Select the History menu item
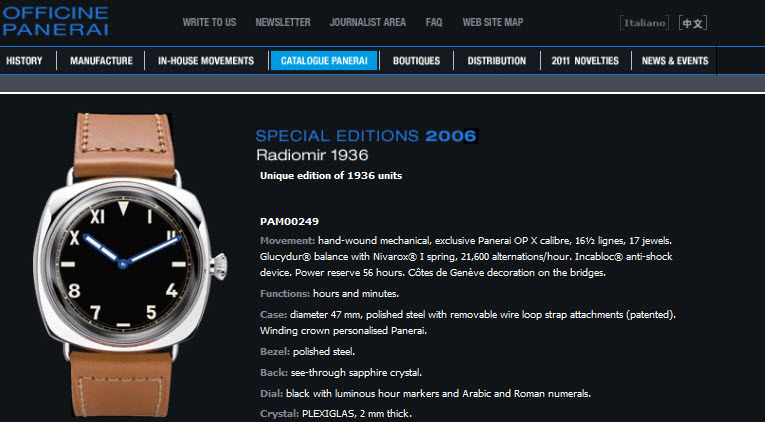 point(24,61)
